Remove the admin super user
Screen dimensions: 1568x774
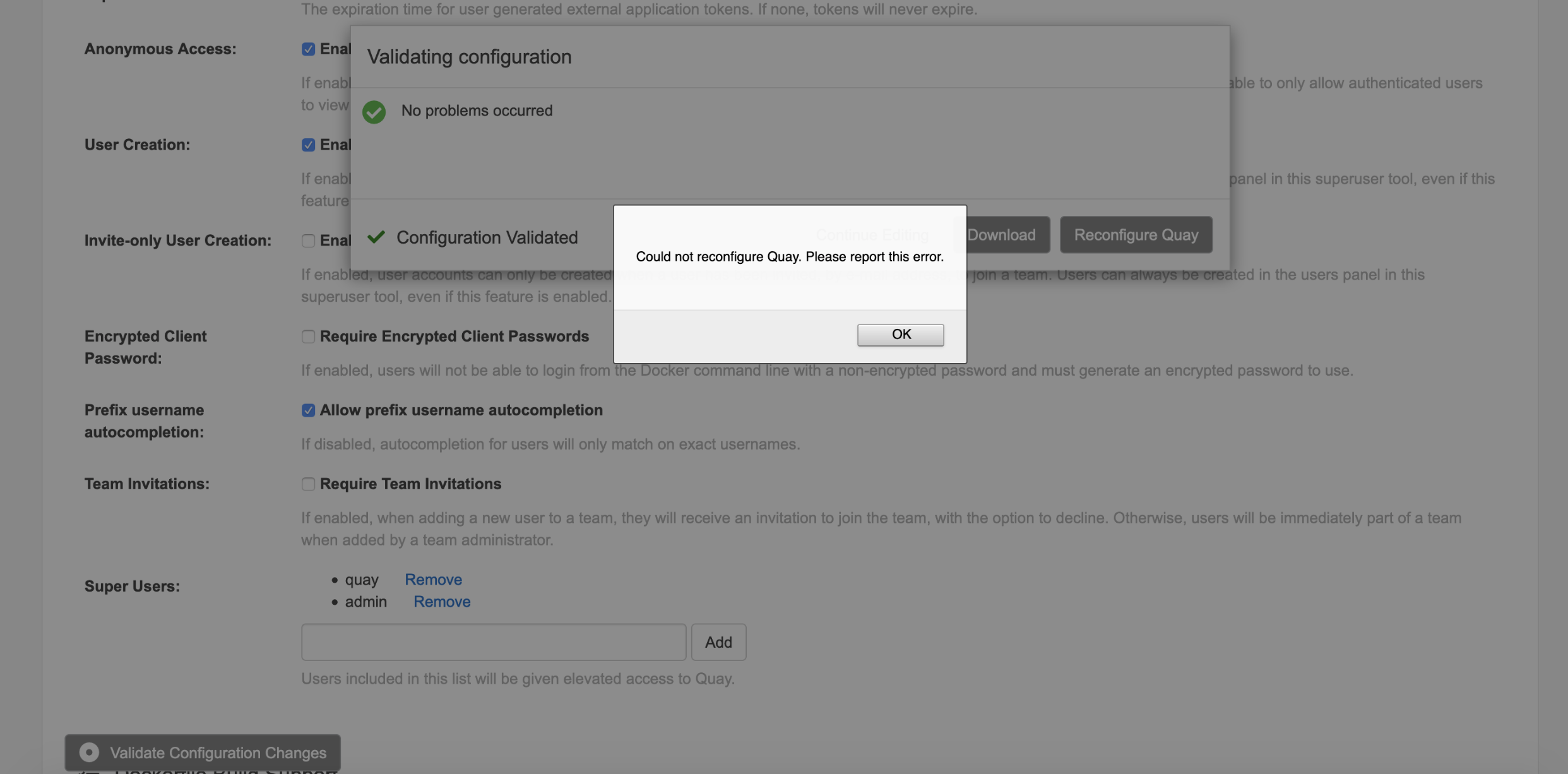pyautogui.click(x=442, y=602)
